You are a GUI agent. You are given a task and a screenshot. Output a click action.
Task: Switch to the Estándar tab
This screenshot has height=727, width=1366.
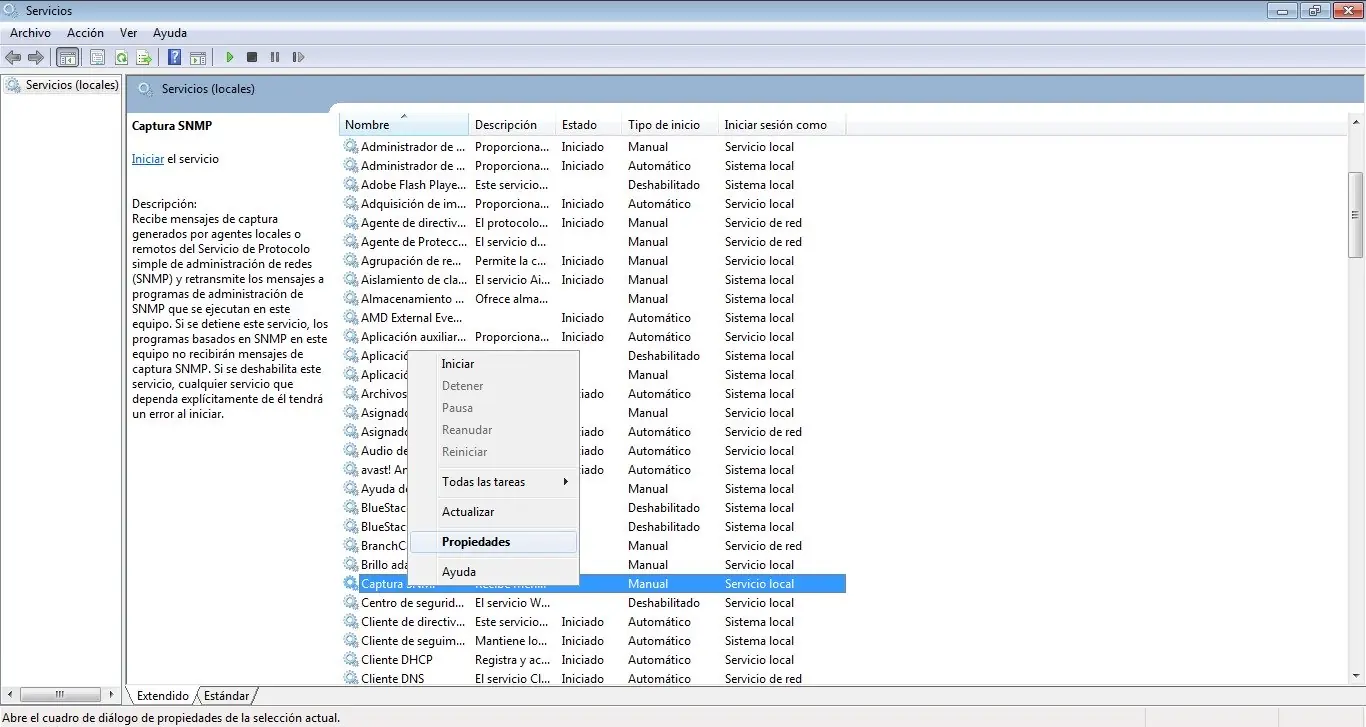(x=227, y=696)
